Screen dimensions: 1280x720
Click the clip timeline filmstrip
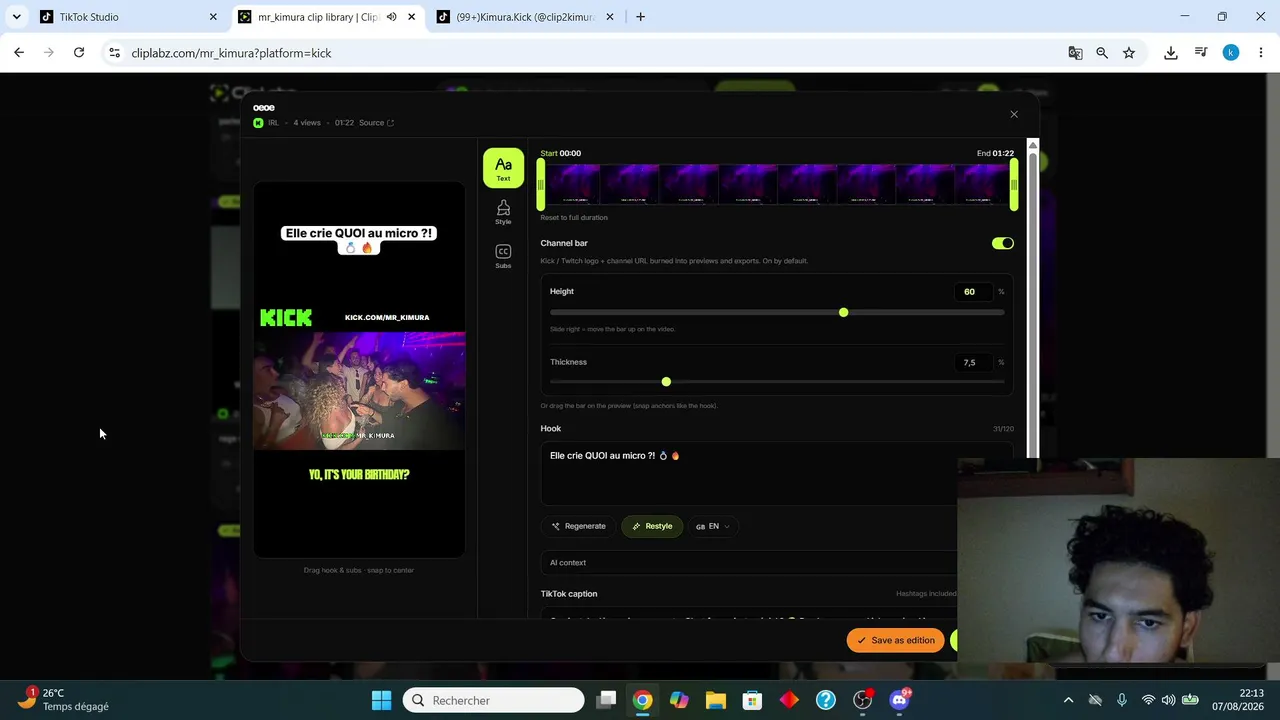click(777, 186)
